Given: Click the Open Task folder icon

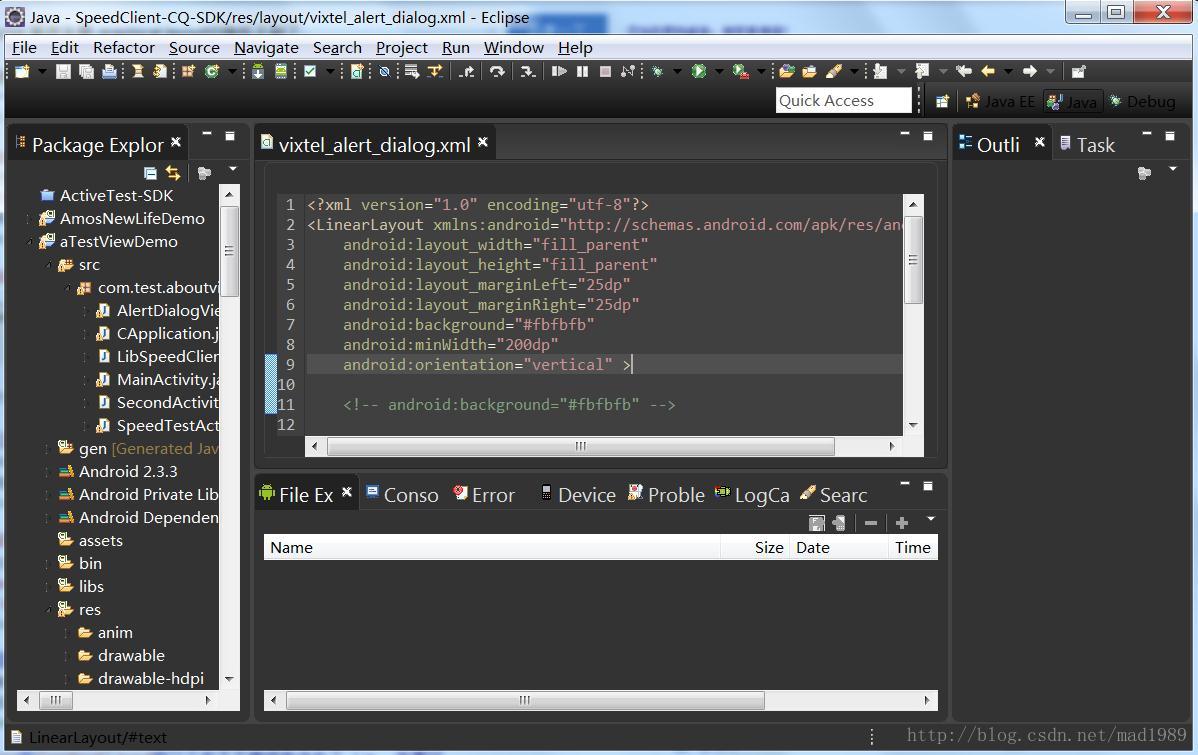Looking at the screenshot, I should pyautogui.click(x=809, y=71).
